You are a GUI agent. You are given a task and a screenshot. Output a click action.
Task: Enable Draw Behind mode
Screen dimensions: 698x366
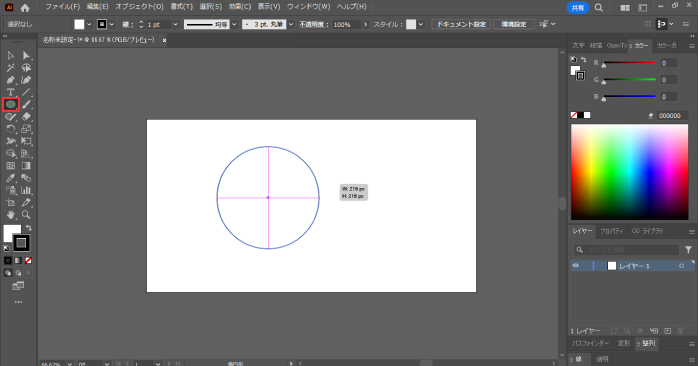(18, 273)
